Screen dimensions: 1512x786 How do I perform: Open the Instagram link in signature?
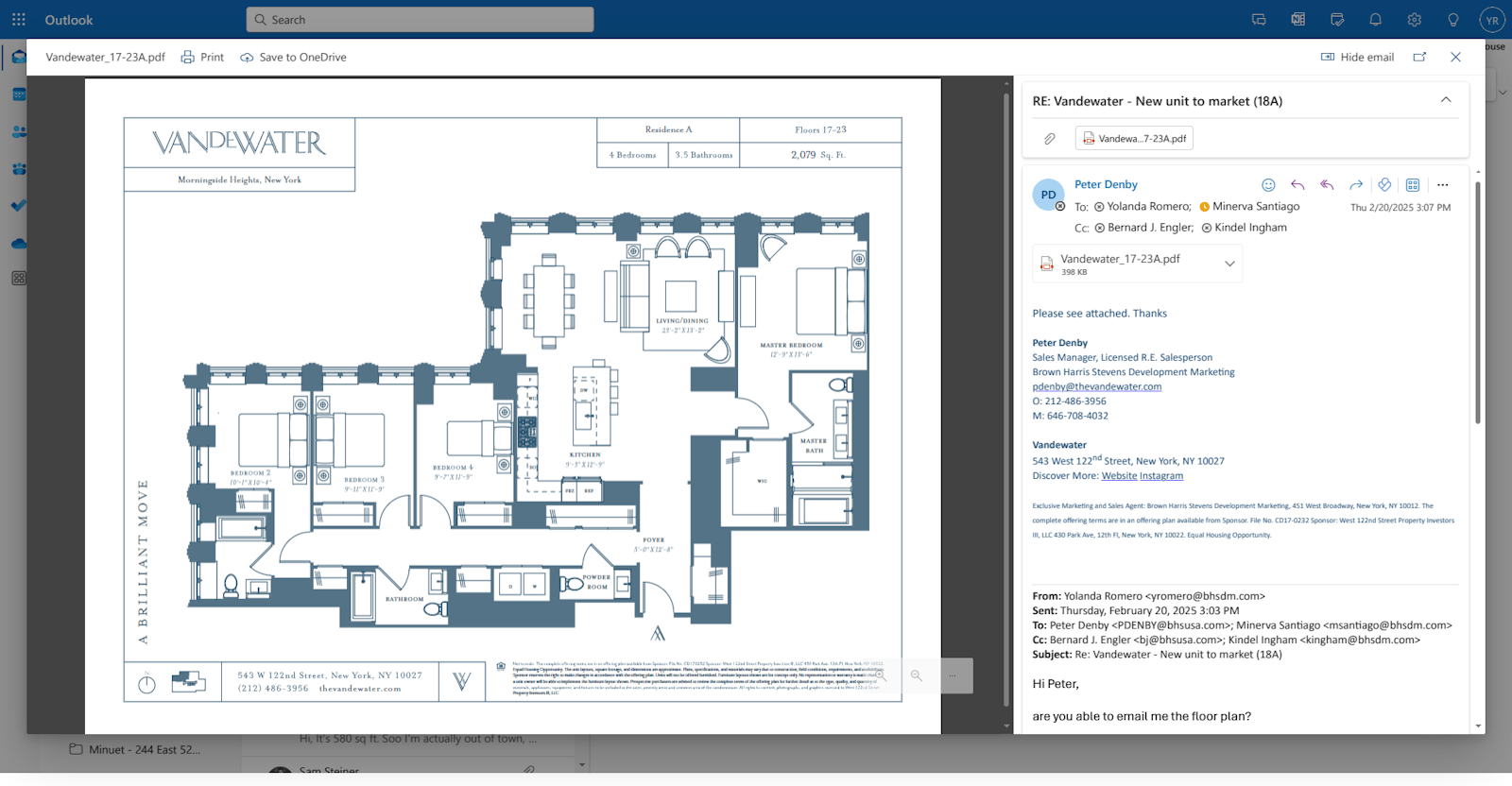coord(1161,476)
